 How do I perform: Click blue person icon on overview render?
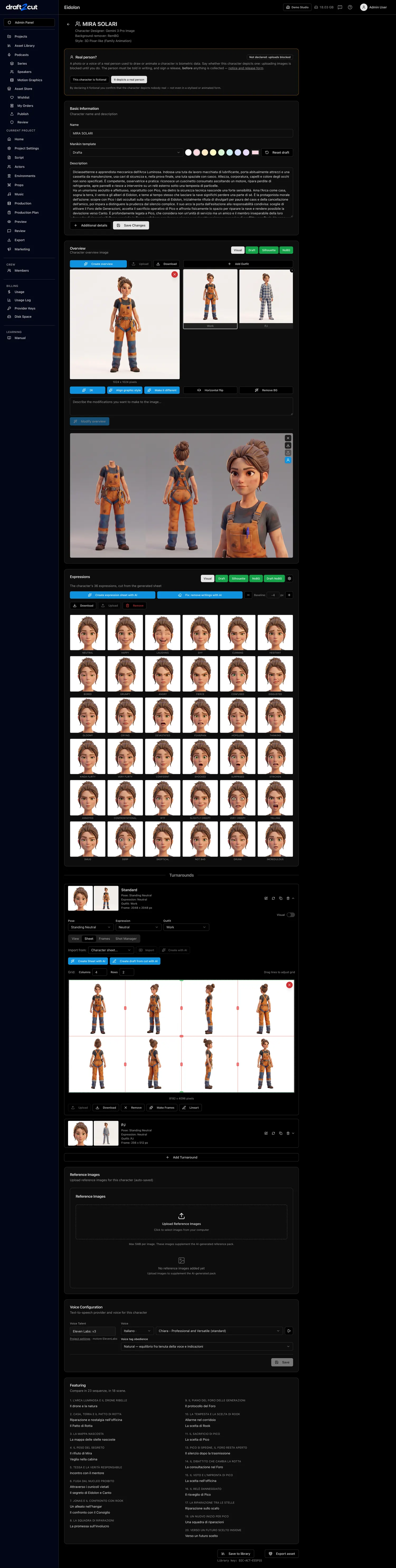(x=288, y=460)
